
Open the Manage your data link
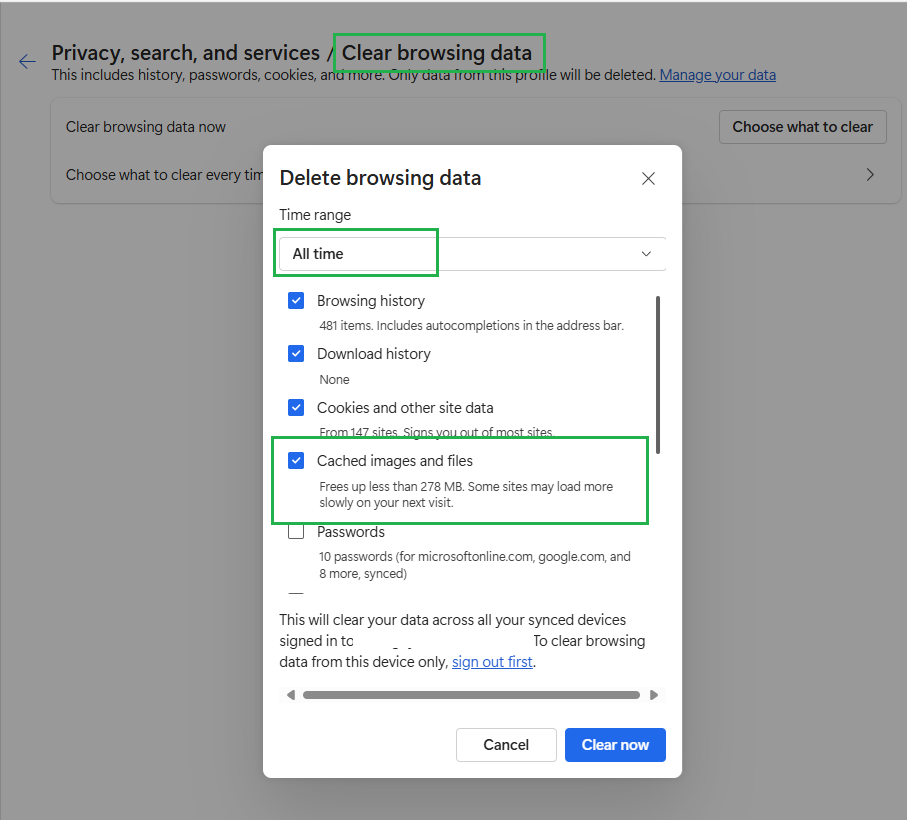[x=717, y=75]
